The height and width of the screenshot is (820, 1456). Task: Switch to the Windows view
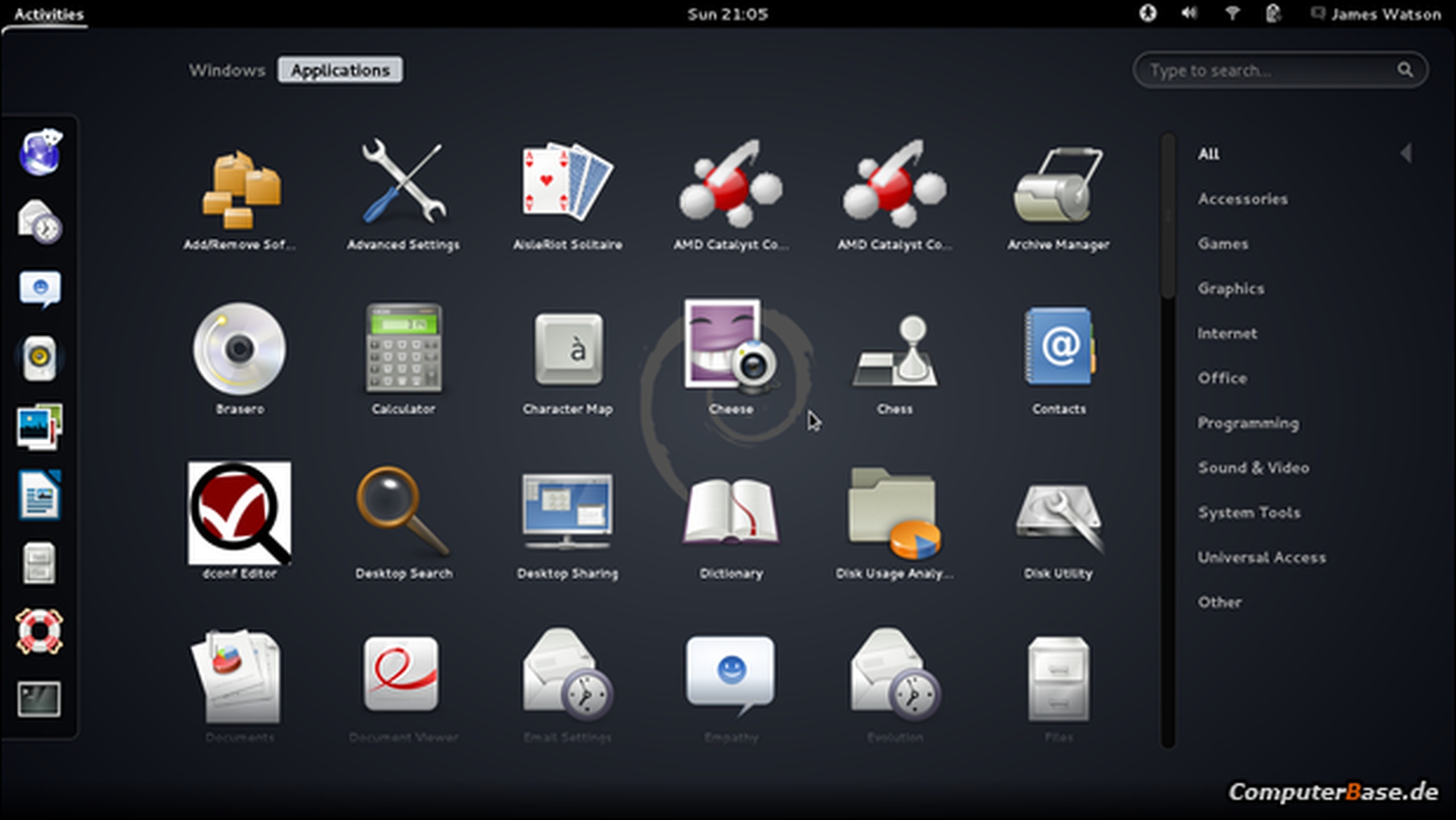coord(227,70)
